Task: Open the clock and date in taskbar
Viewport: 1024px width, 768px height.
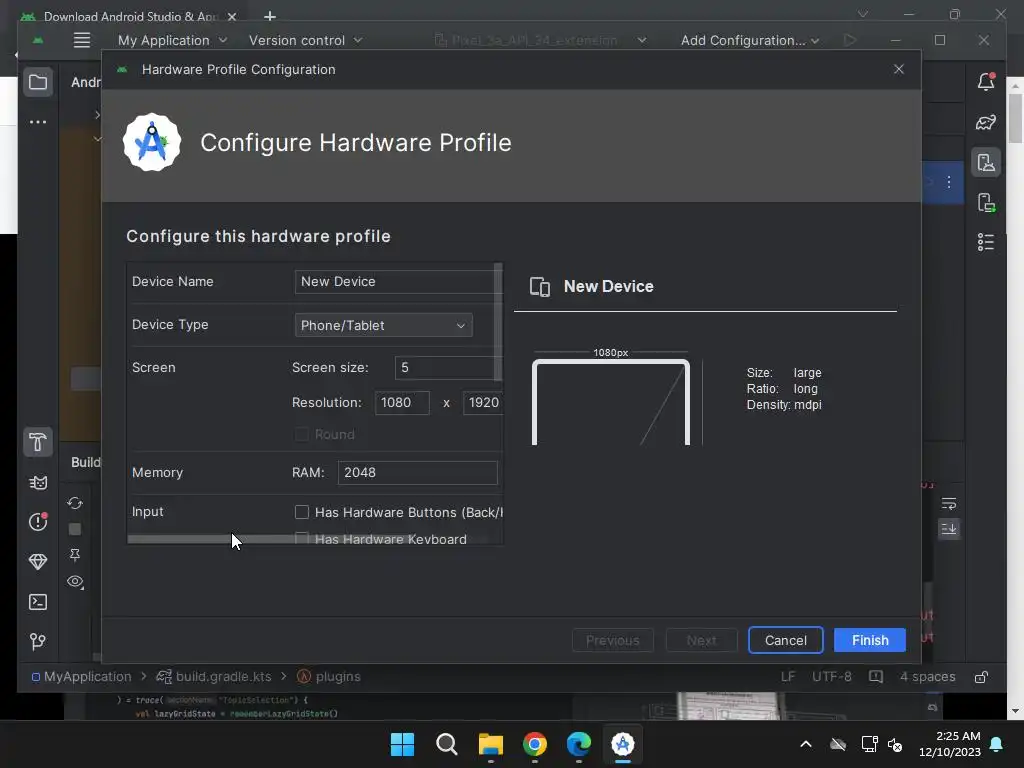Action: click(950, 744)
